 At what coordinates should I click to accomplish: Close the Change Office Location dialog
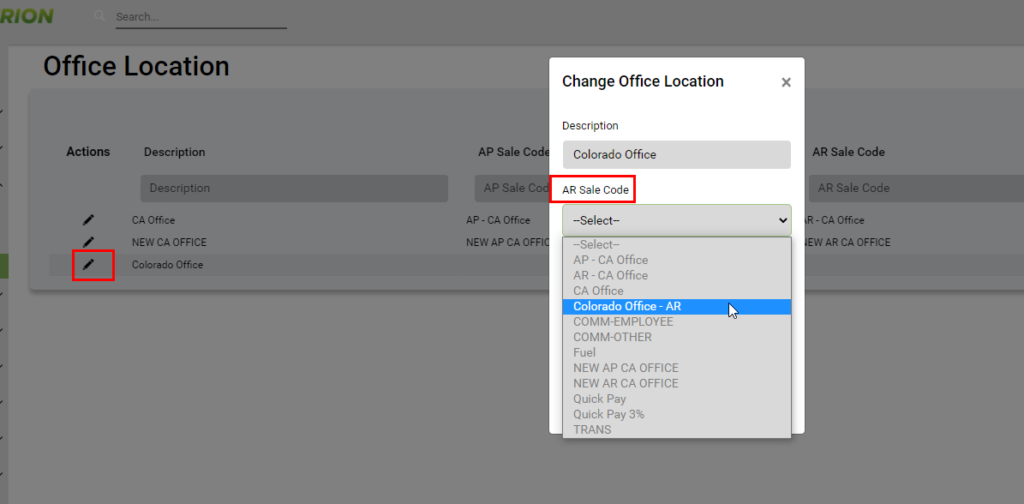tap(786, 82)
